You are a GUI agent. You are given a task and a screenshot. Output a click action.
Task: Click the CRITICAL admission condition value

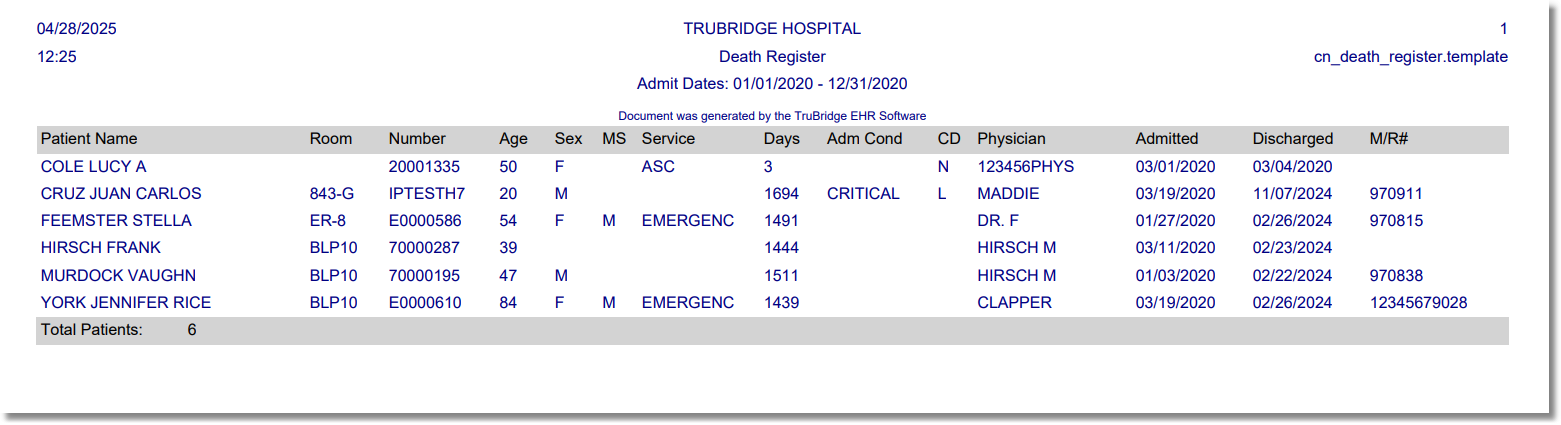click(x=863, y=194)
